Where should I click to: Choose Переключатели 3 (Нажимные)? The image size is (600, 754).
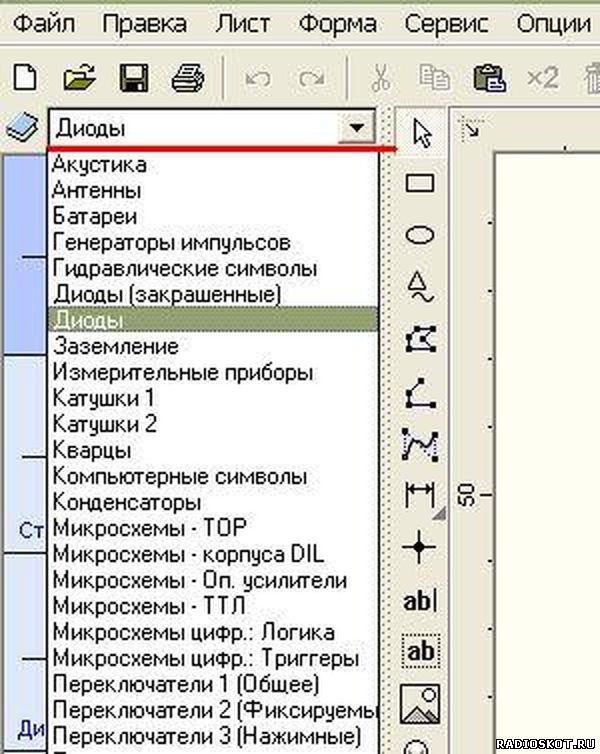[213, 736]
